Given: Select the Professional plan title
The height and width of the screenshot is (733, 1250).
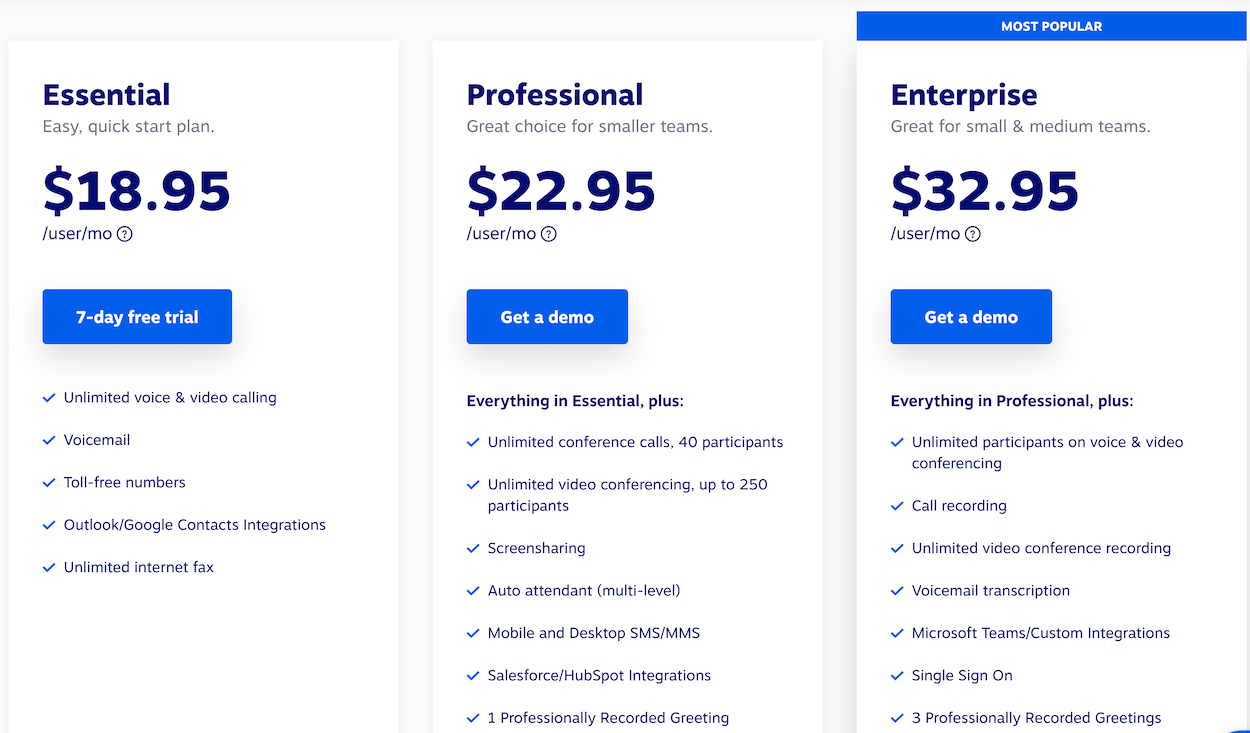Looking at the screenshot, I should (555, 95).
